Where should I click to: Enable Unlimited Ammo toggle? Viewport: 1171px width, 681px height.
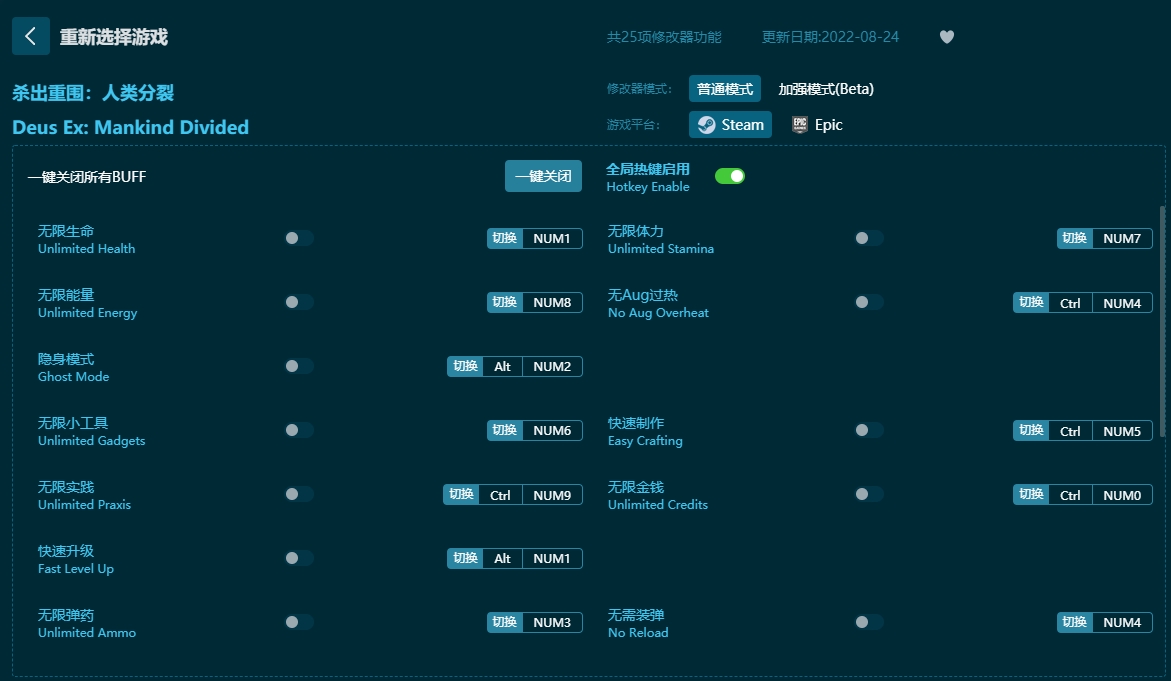tap(299, 622)
